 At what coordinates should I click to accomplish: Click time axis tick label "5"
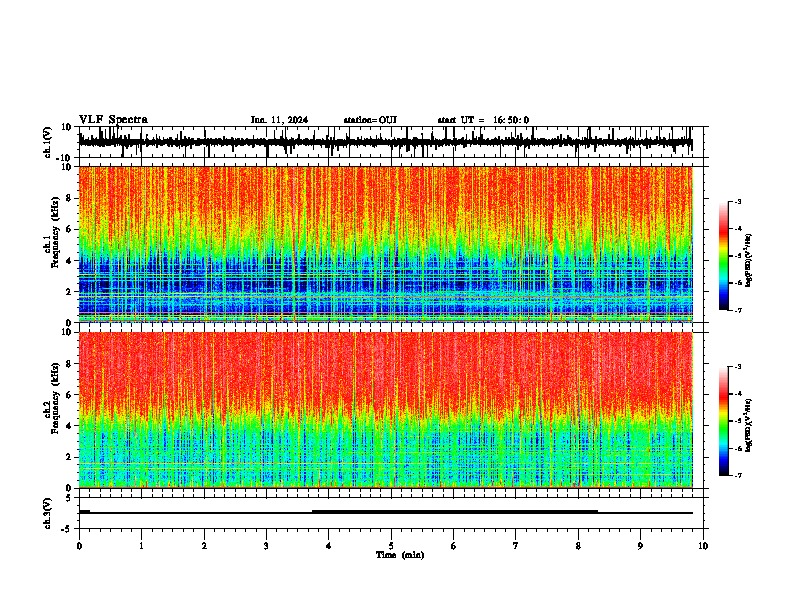point(391,546)
